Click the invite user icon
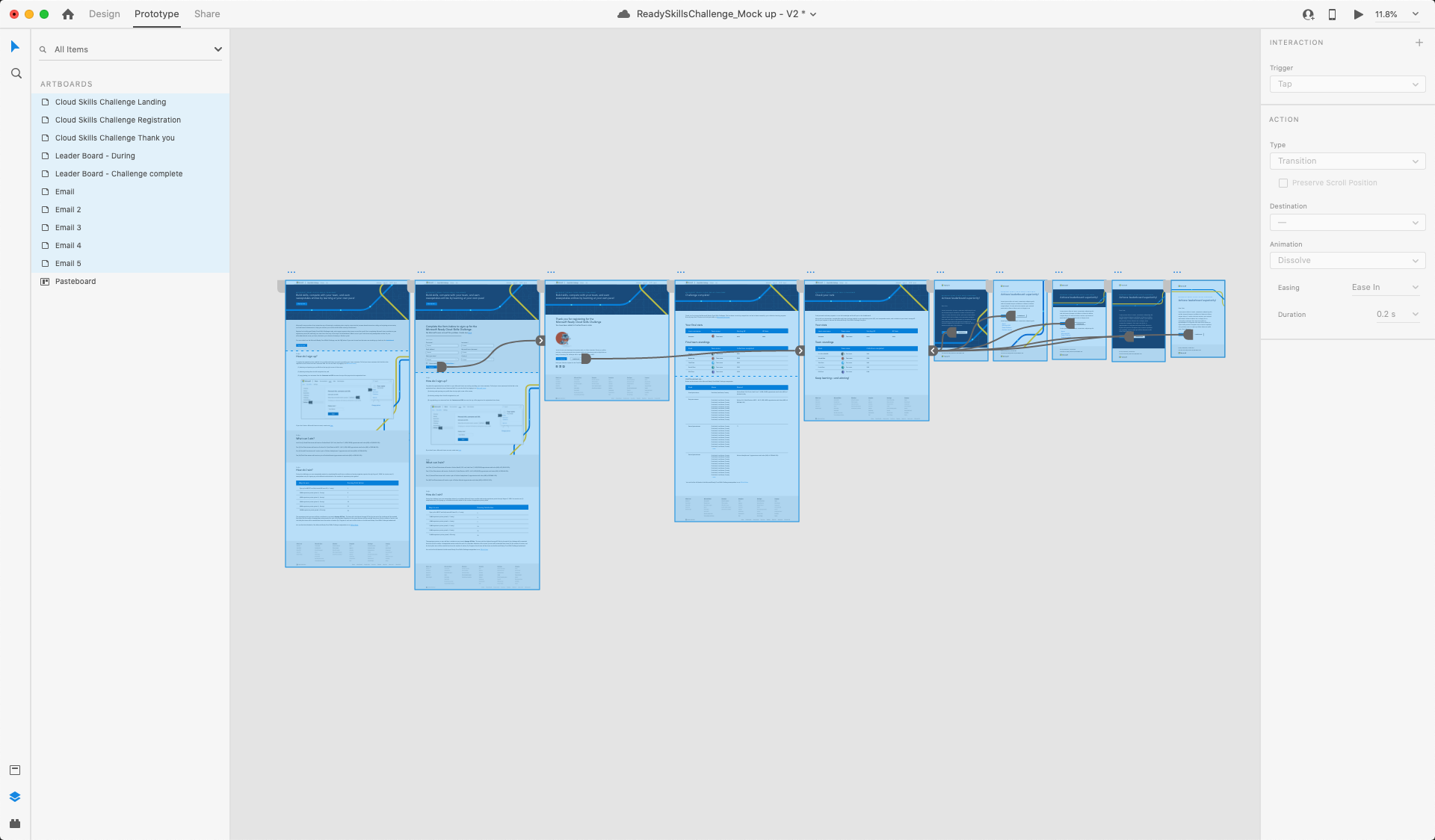This screenshot has height=840, width=1435. [x=1308, y=14]
